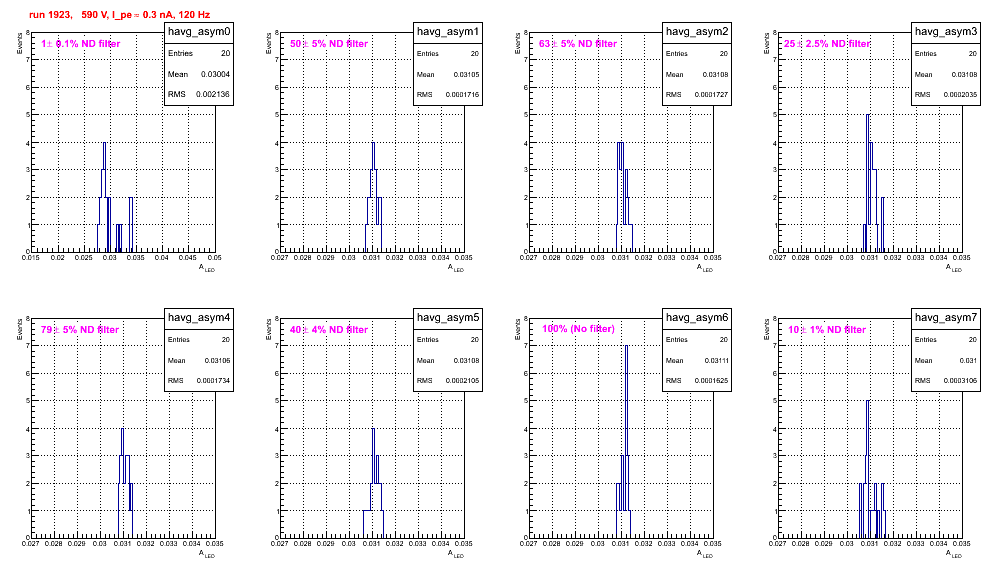
Task: Click Mean row in havg_asym2 stats box
Action: tap(697, 74)
